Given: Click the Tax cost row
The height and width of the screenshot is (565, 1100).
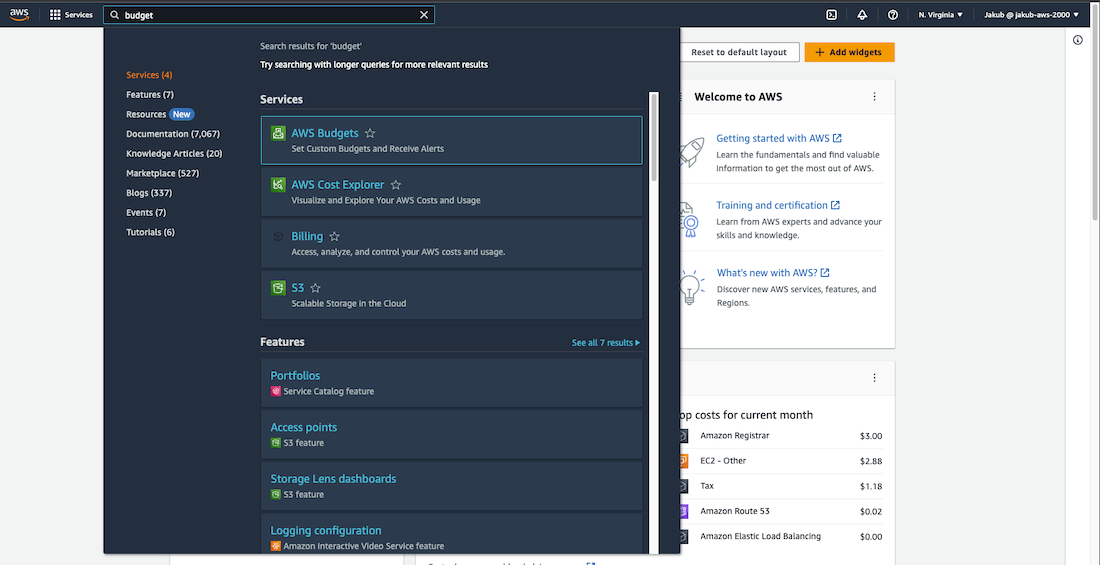Looking at the screenshot, I should pyautogui.click(x=781, y=486).
